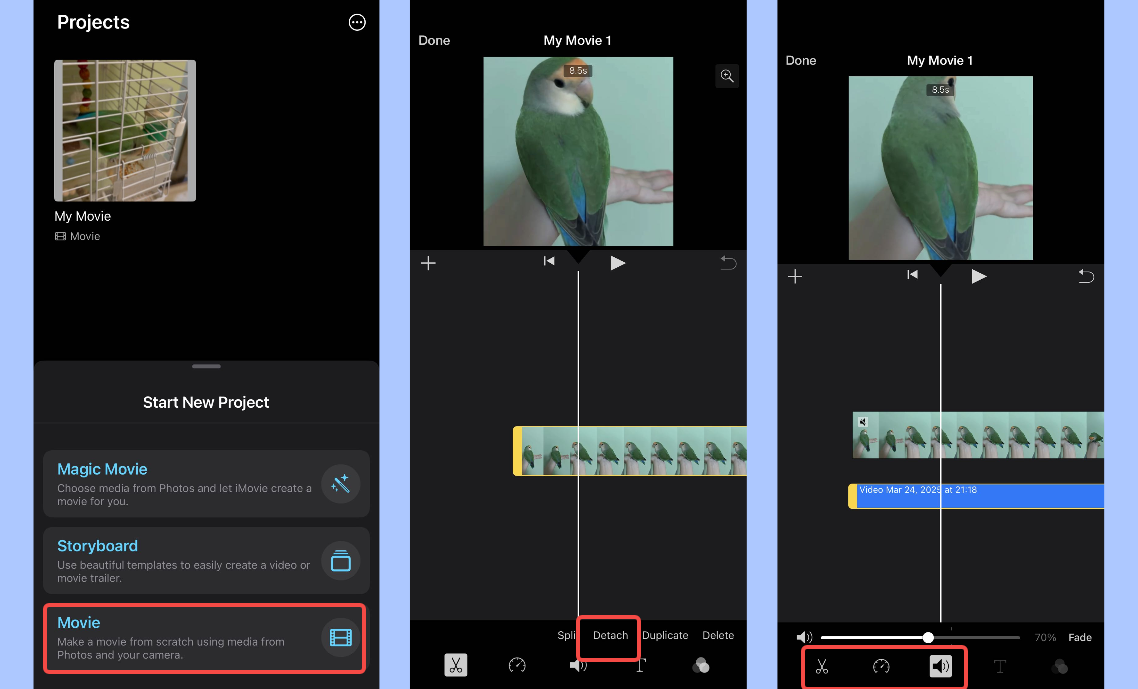Tap the dimmed titles T tool in right editor
The image size is (1138, 689).
click(1000, 666)
